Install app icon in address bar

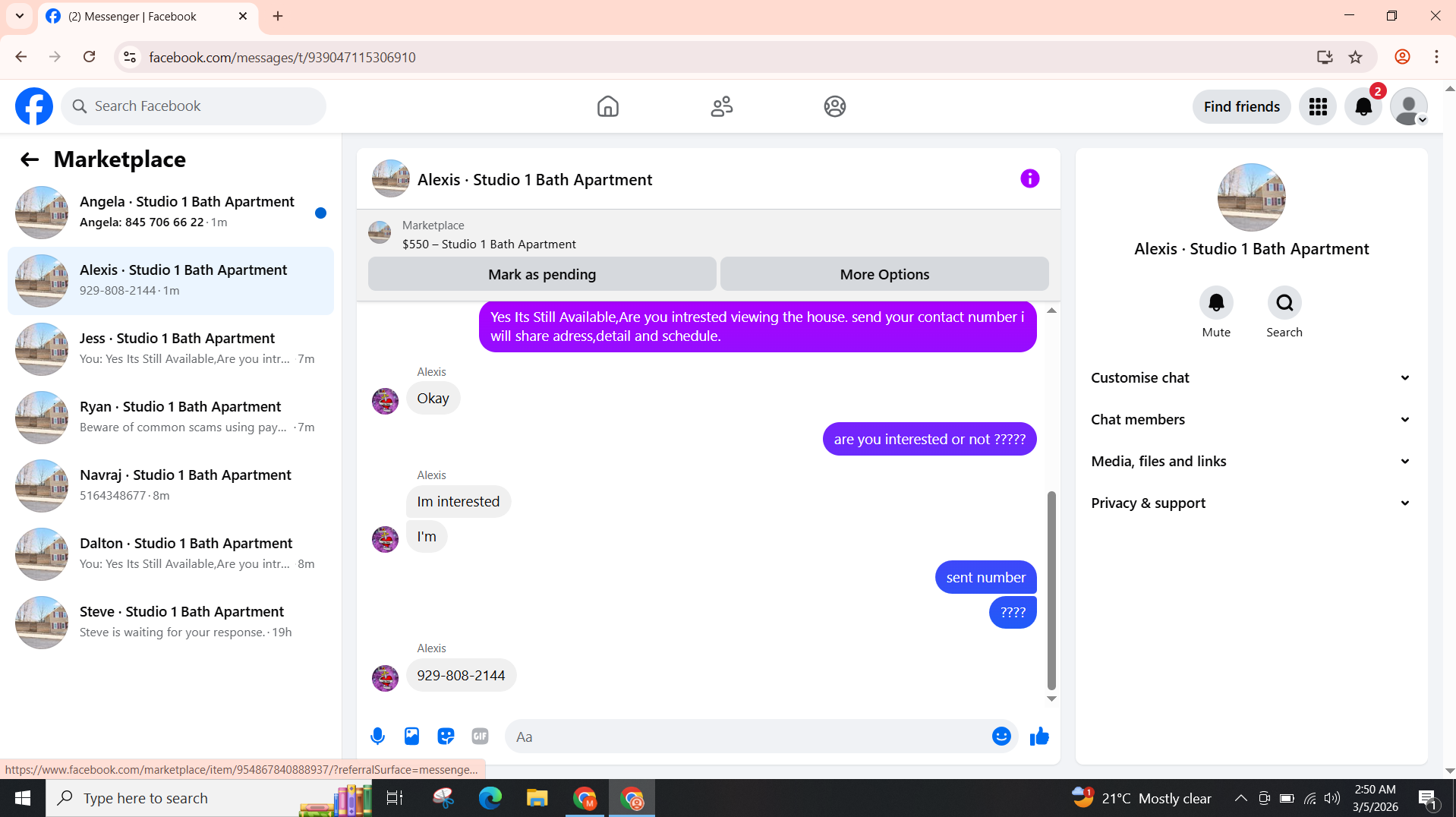pos(1325,57)
